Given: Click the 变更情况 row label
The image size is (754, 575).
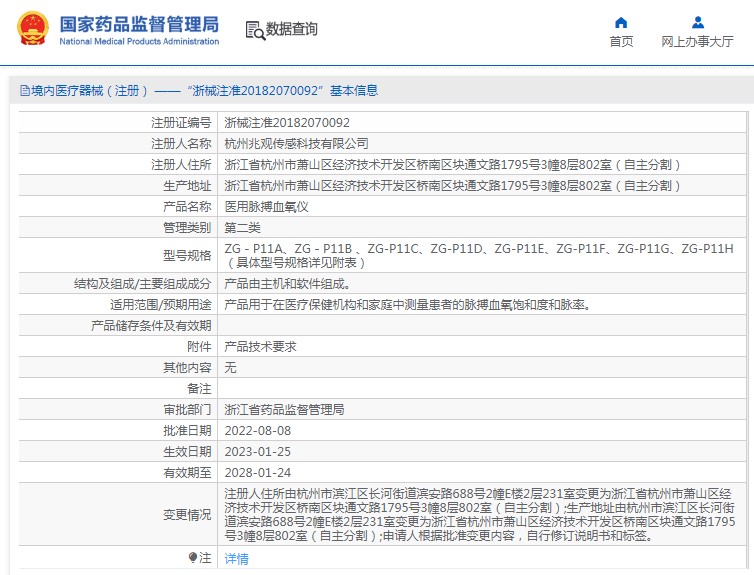Looking at the screenshot, I should tap(187, 514).
